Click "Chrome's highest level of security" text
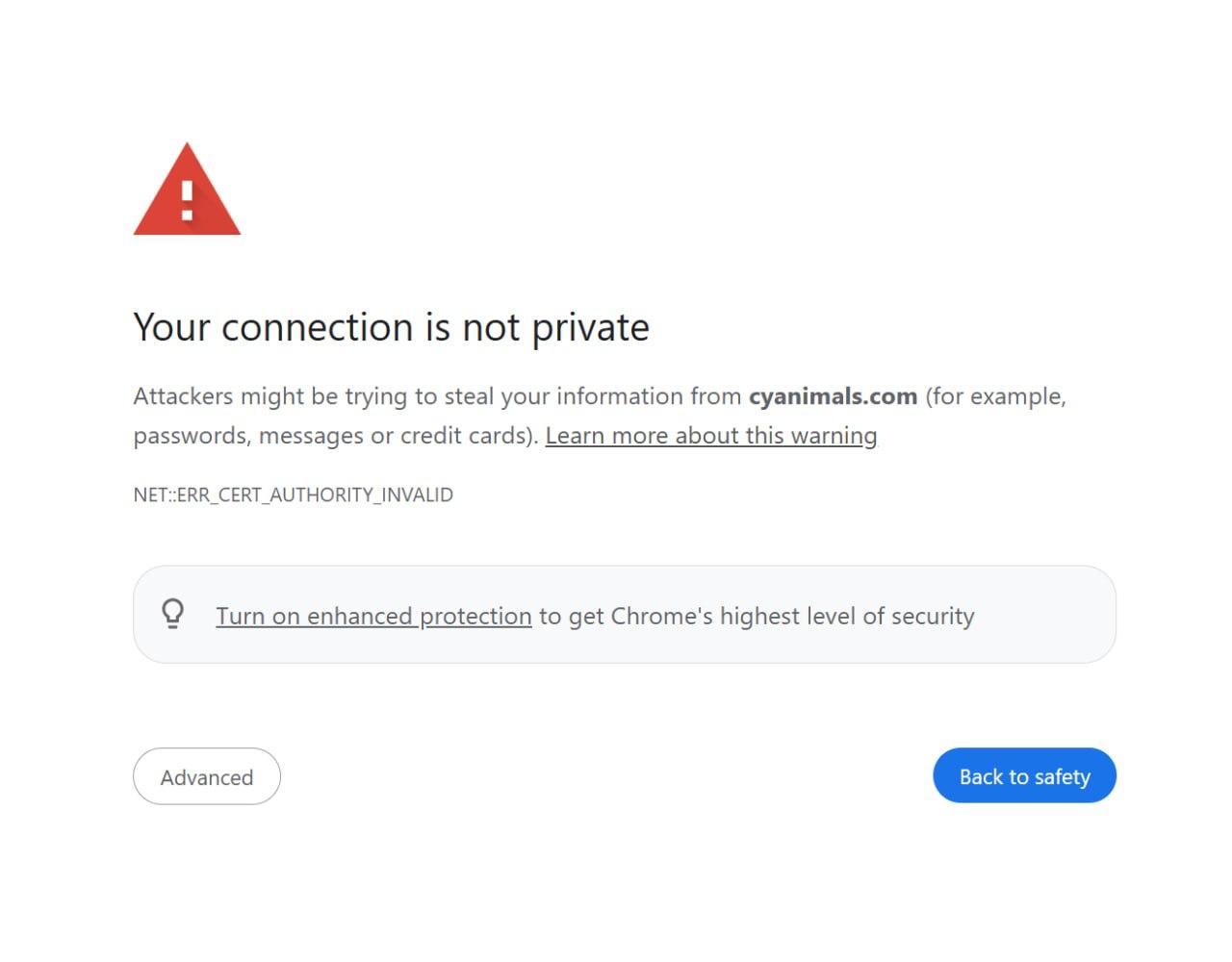 [x=792, y=616]
